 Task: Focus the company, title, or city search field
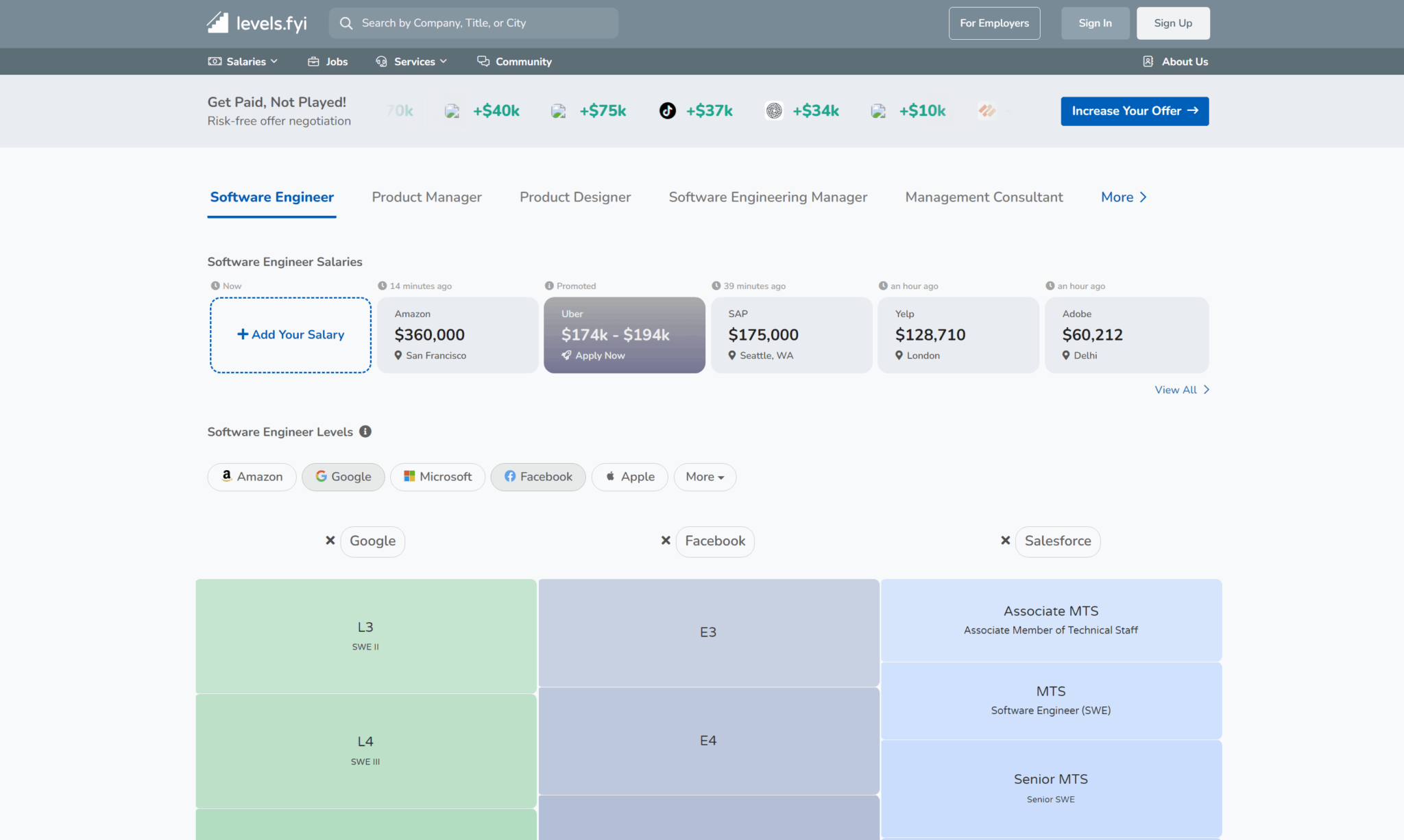[x=474, y=23]
